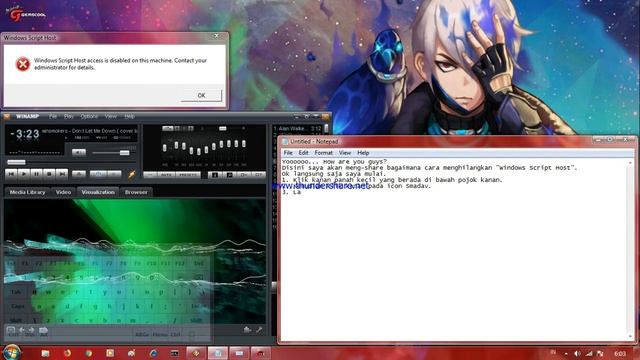Viewport: 640px width, 360px height.
Task: Click the network signal tray icon
Action: coord(589,353)
